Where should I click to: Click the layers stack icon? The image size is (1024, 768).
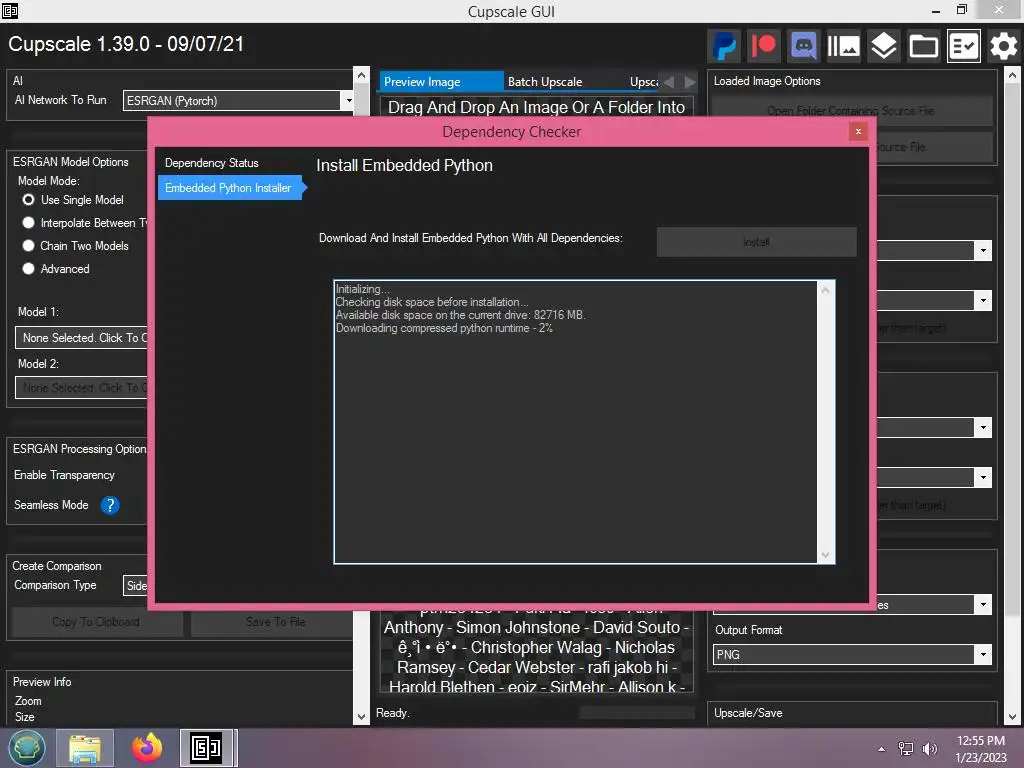884,46
